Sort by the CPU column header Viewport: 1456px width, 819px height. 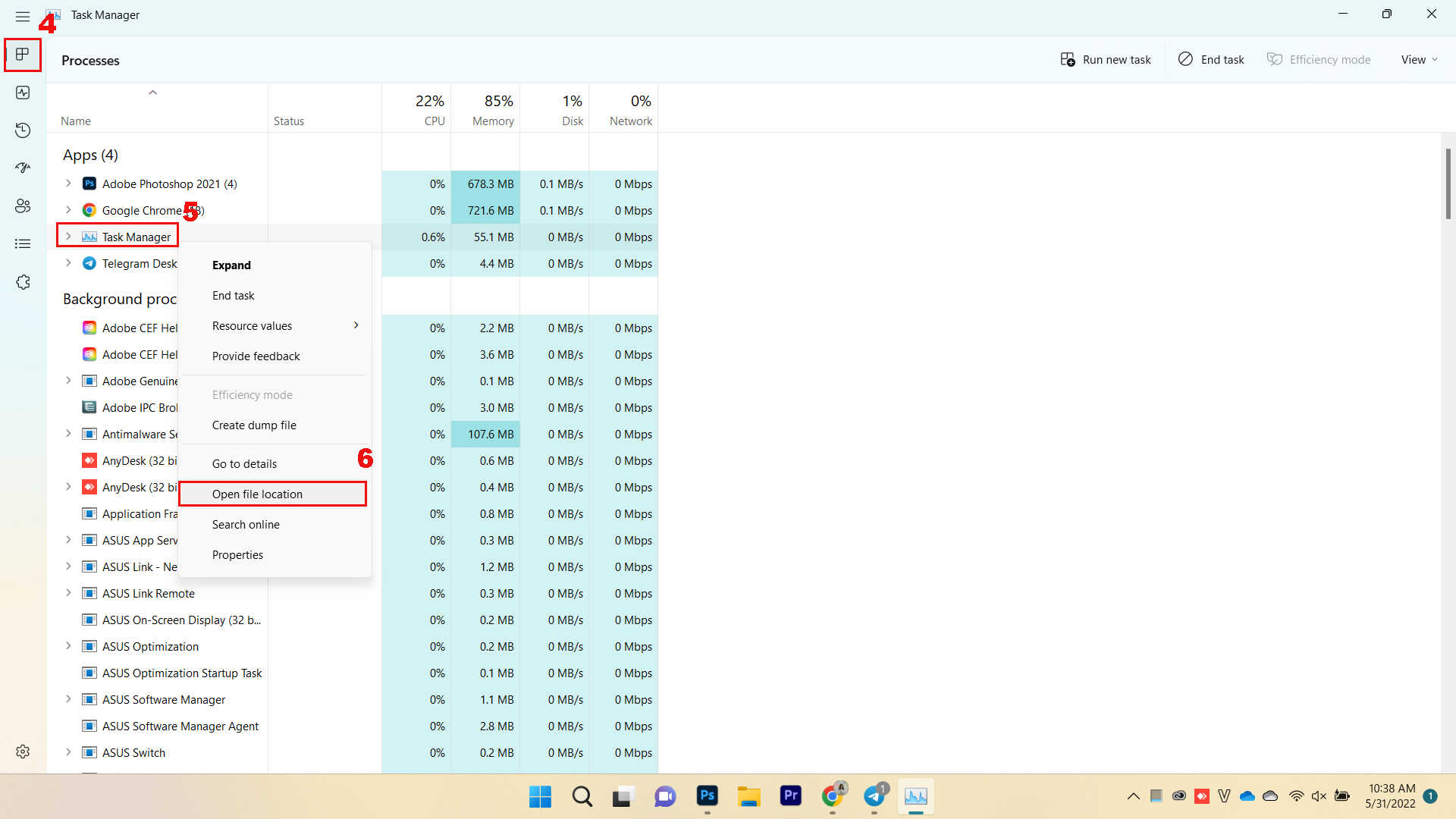416,108
